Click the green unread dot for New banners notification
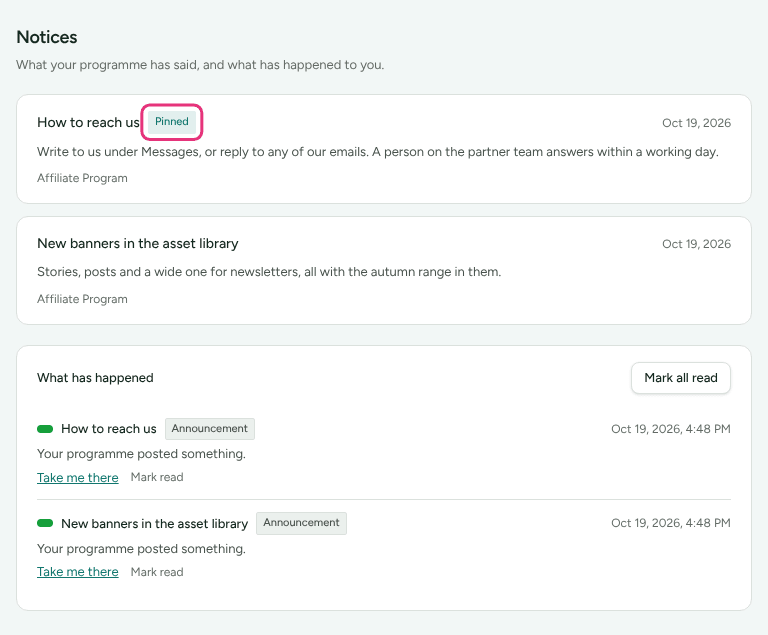 click(x=45, y=523)
